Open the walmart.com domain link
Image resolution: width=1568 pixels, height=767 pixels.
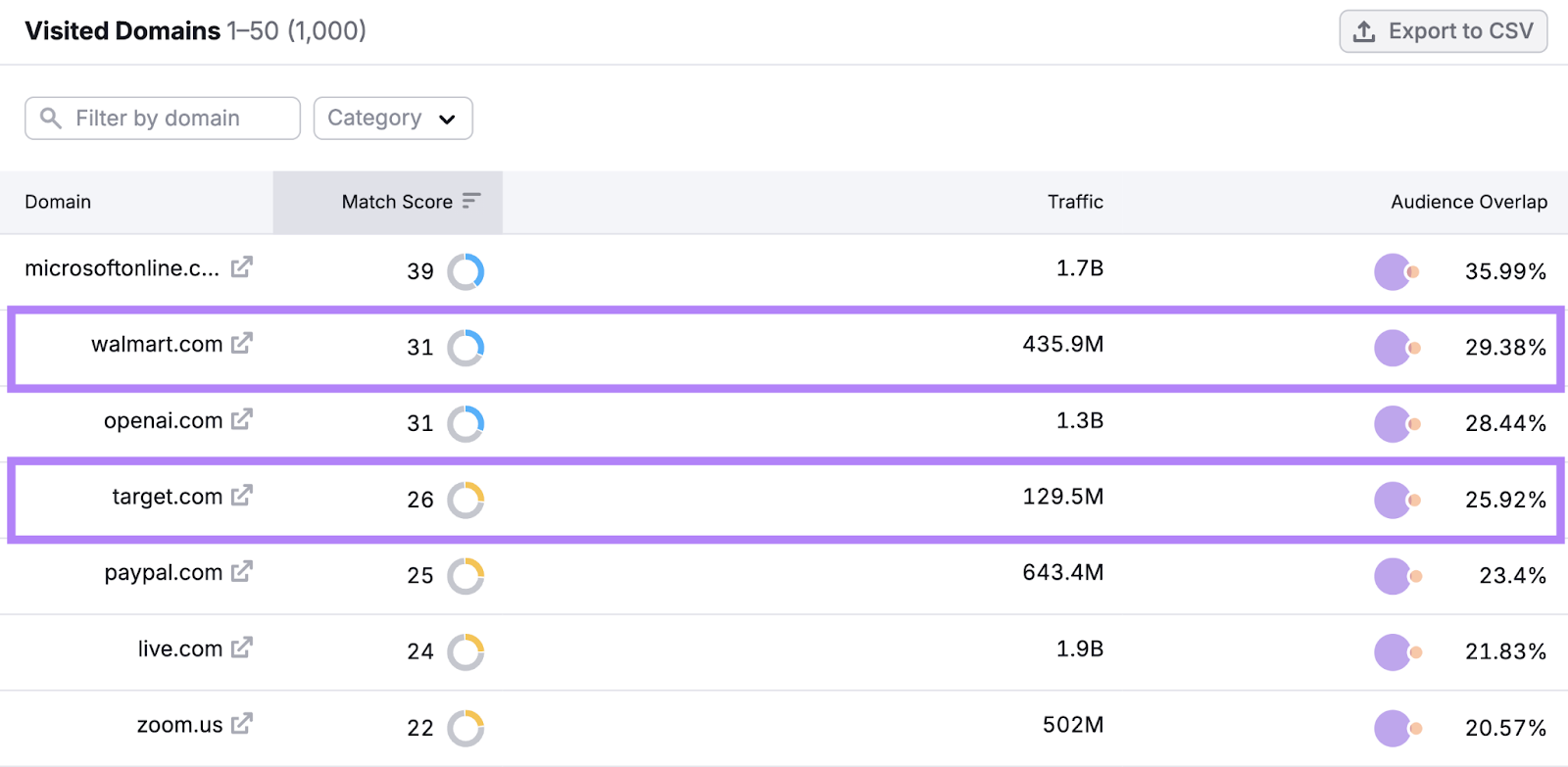(x=157, y=345)
